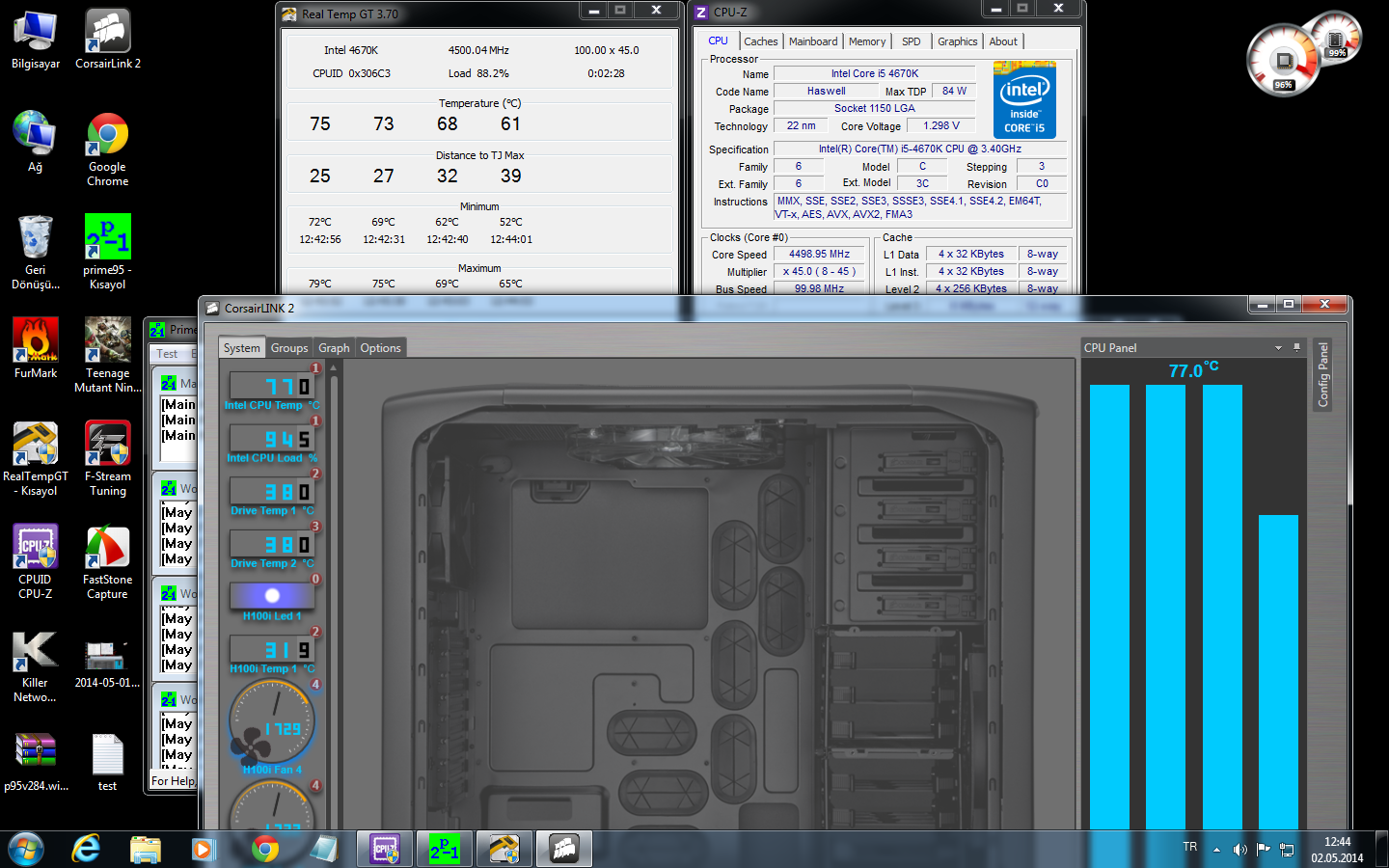Click the TR language indicator in taskbar

1190,847
